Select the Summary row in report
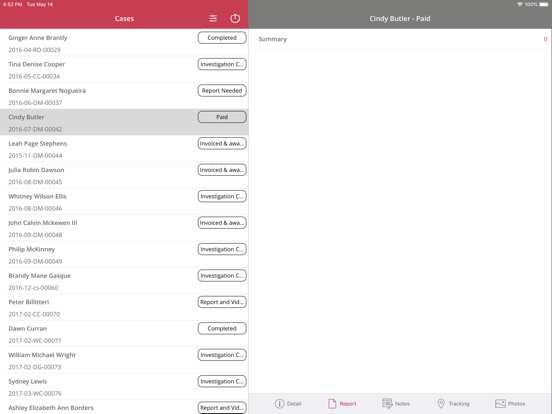Image resolution: width=552 pixels, height=414 pixels. point(402,39)
